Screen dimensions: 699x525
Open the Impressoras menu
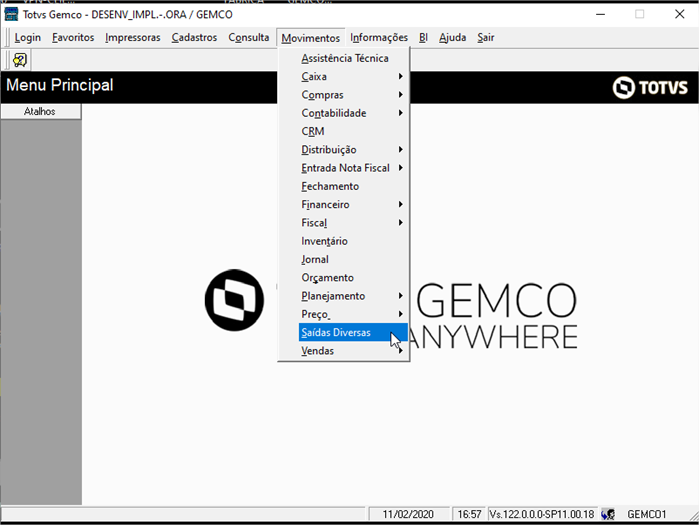(133, 37)
